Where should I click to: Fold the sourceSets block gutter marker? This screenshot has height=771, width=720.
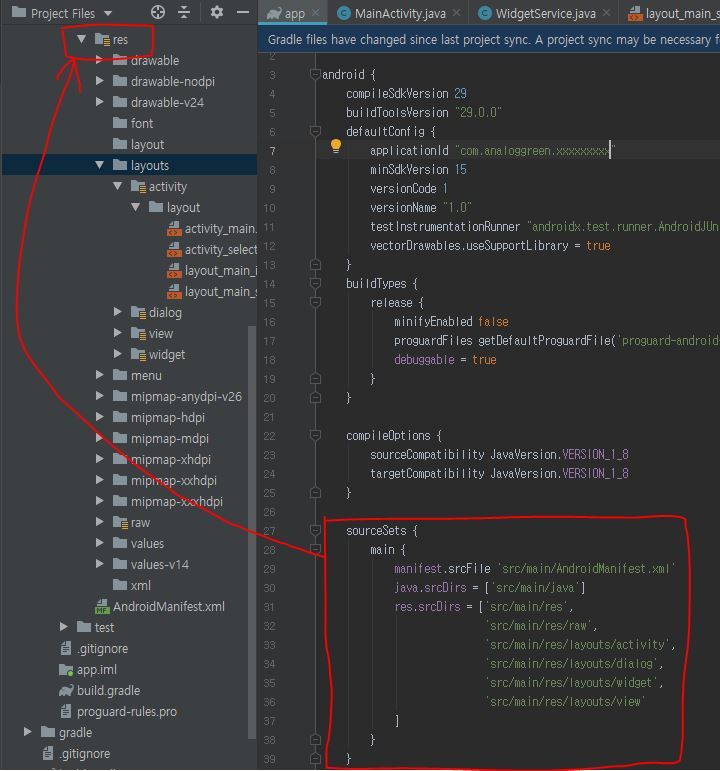(x=315, y=530)
